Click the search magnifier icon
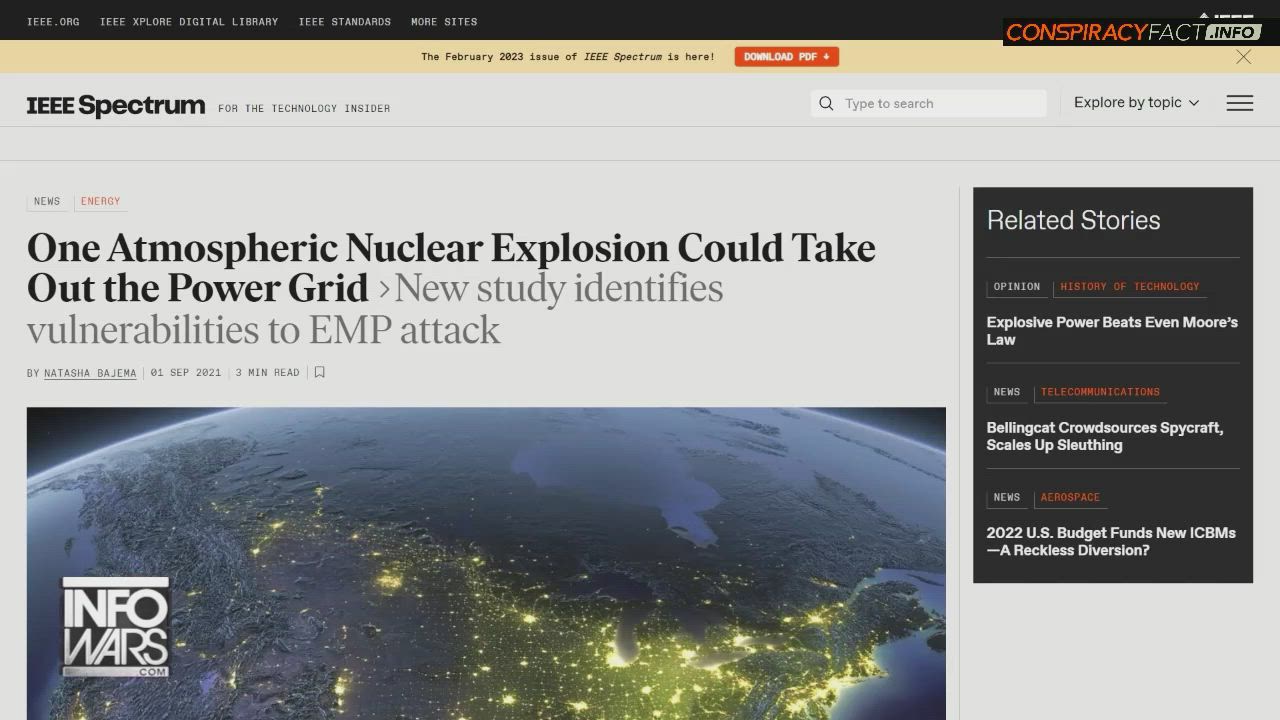Screen dimensions: 1280x720 pos(826,103)
